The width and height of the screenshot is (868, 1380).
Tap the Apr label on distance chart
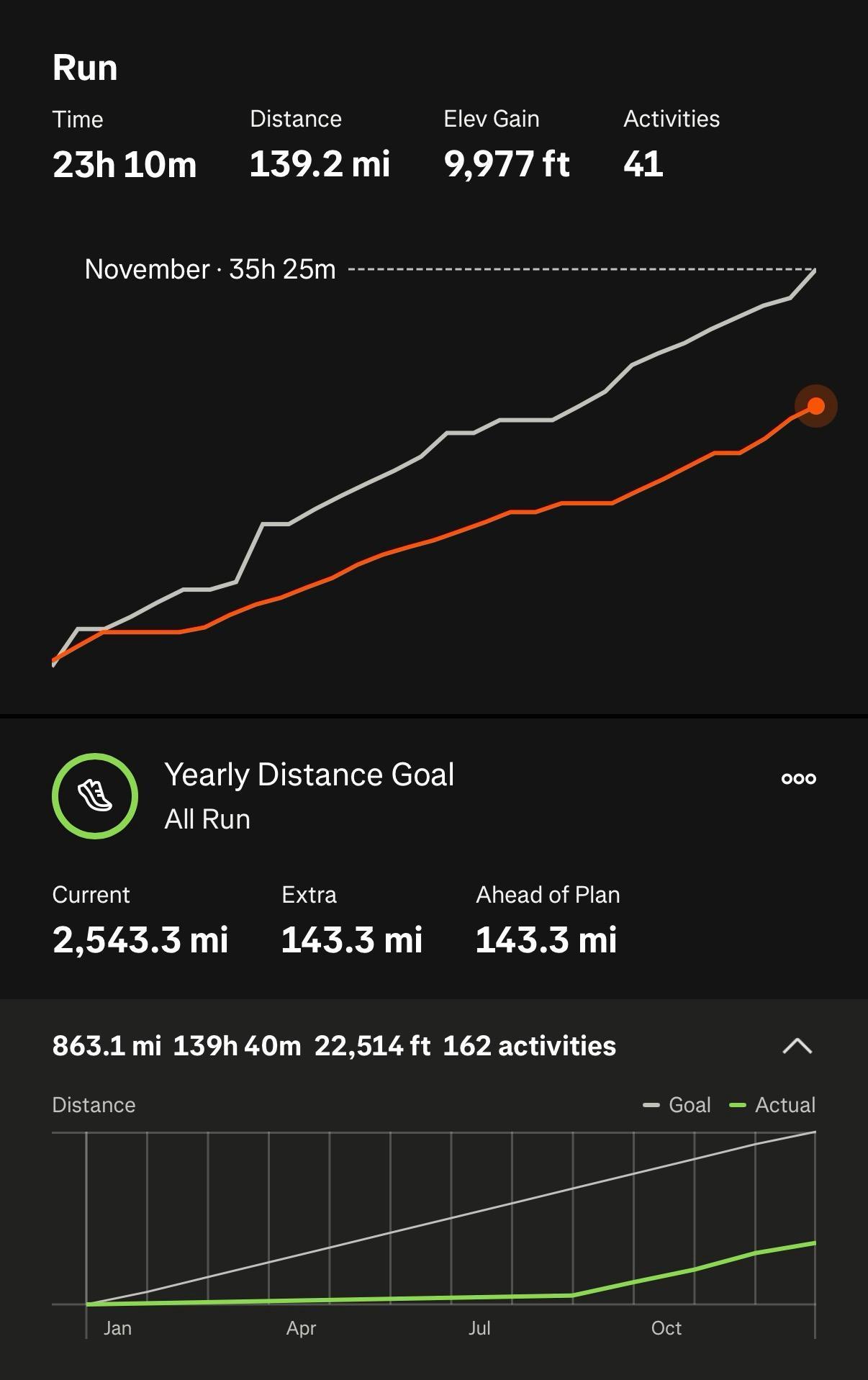(301, 1328)
